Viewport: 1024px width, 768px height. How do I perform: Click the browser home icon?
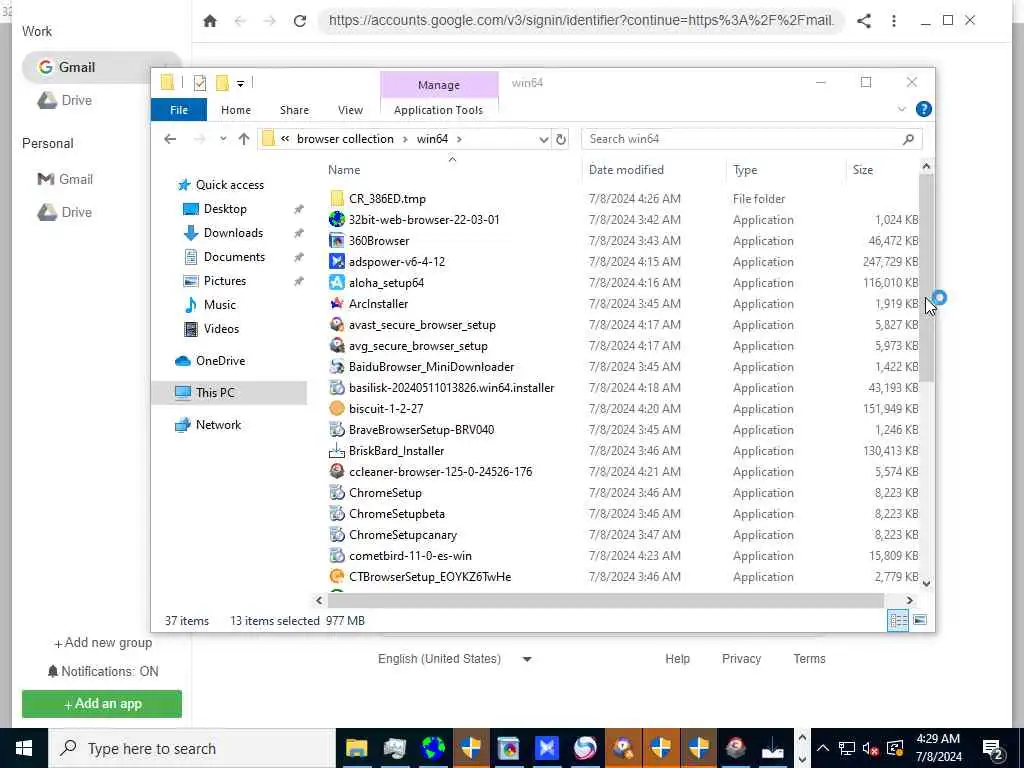pyautogui.click(x=210, y=21)
